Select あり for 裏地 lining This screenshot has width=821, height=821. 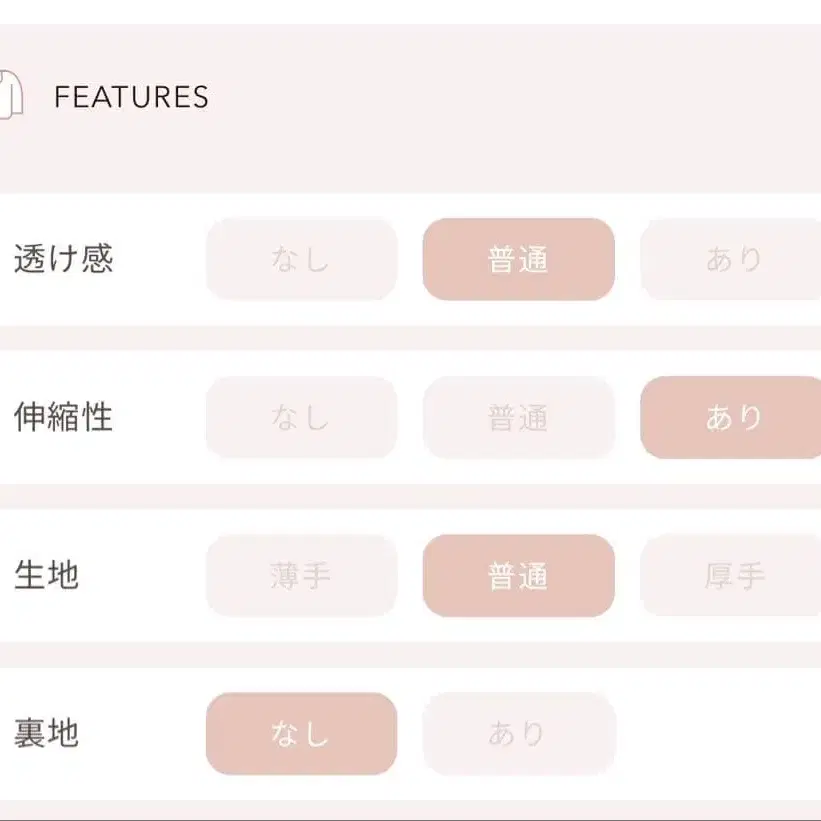click(x=518, y=732)
